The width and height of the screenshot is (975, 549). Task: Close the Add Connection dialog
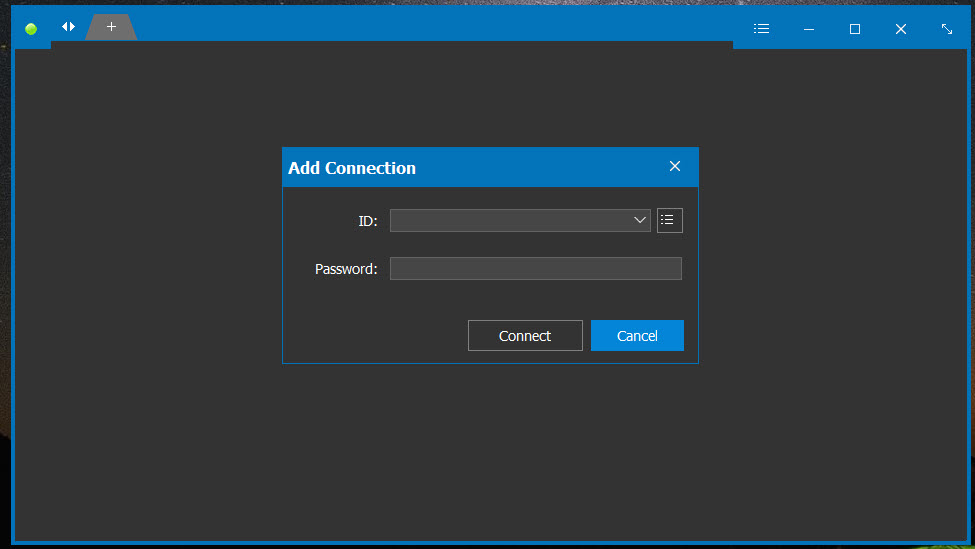pyautogui.click(x=675, y=166)
